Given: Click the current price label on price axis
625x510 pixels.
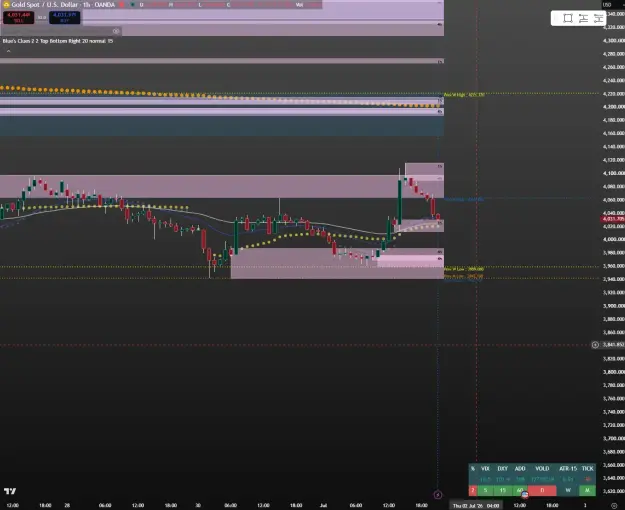Looking at the screenshot, I should [613, 219].
